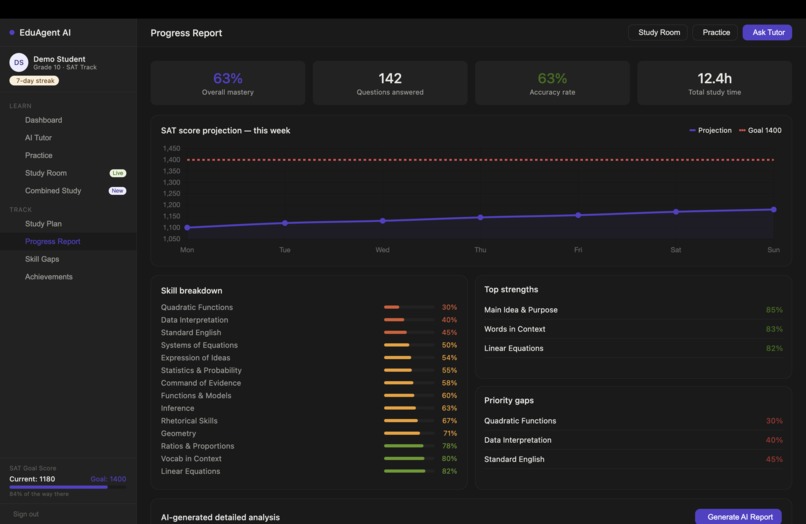Click the New badge beside Combined Study
806x524 pixels.
pyautogui.click(x=117, y=191)
